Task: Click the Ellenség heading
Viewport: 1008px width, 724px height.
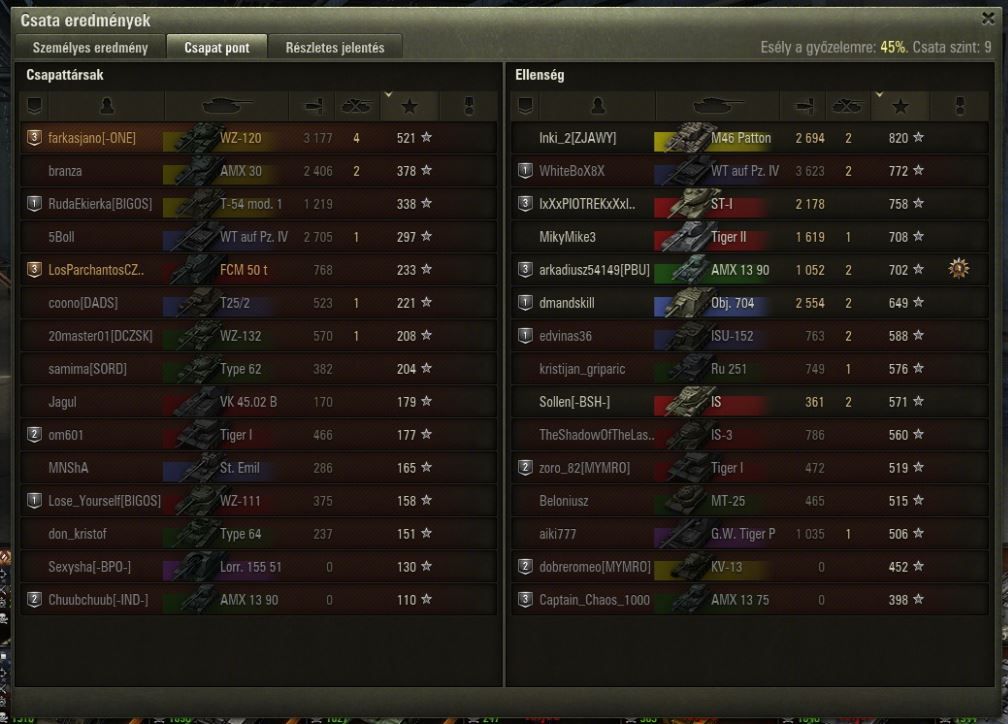Action: (x=539, y=75)
